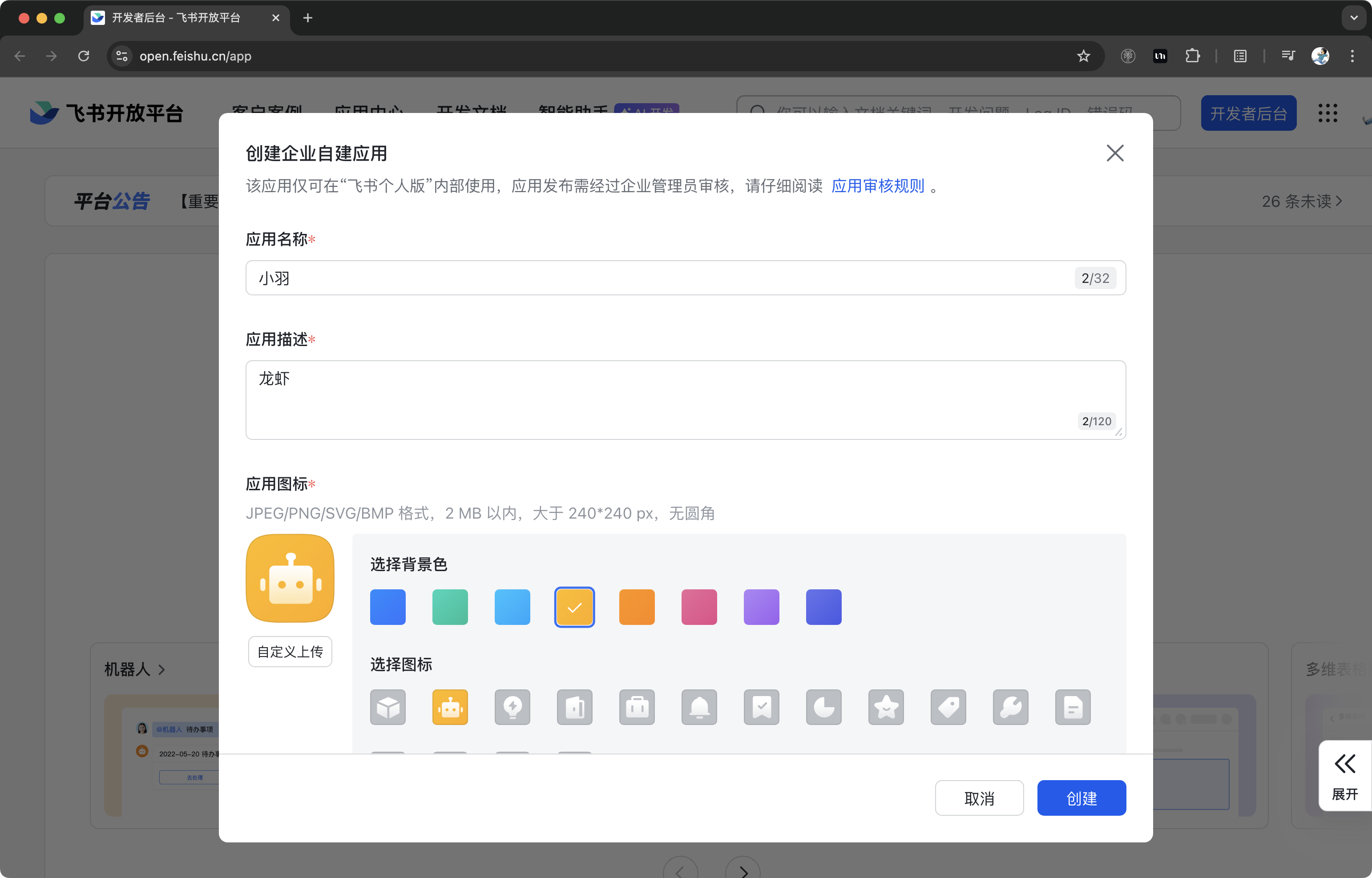Select the 3D cube app icon

tap(388, 707)
